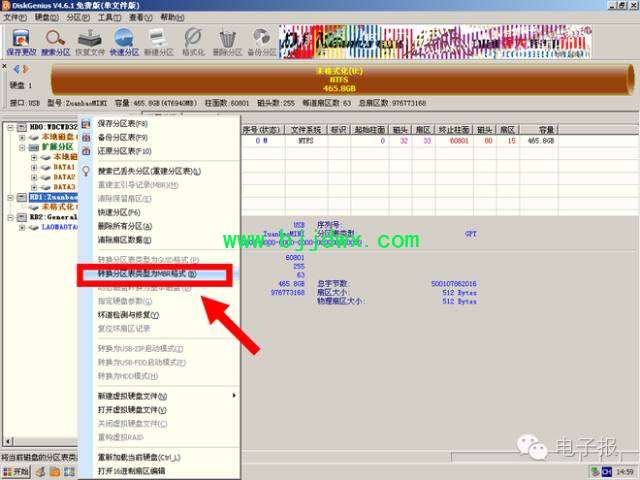Screen dimensions: 640x480
Task: Click the brown 465.8GB partition bar
Action: point(340,80)
